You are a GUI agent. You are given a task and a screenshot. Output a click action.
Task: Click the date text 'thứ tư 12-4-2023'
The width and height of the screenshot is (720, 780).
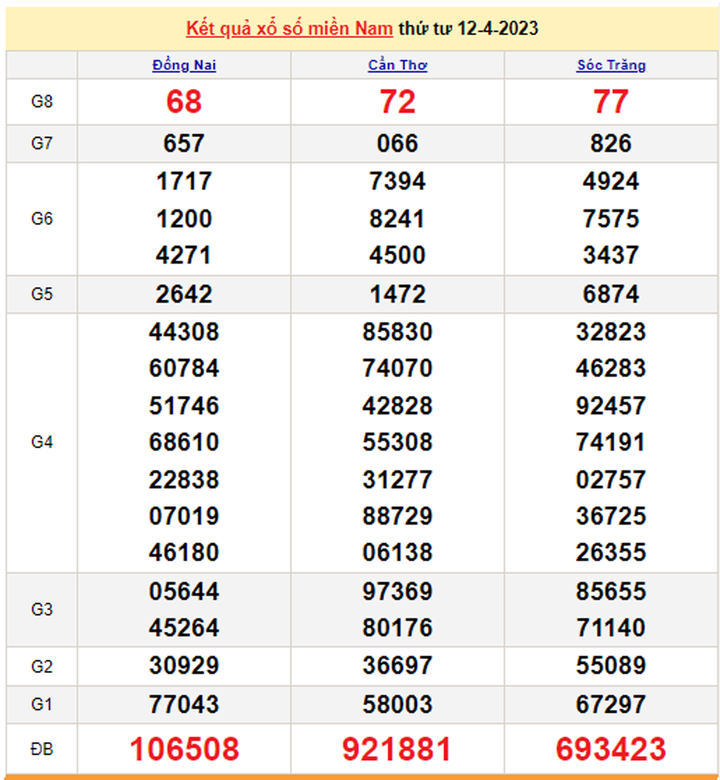tap(468, 28)
